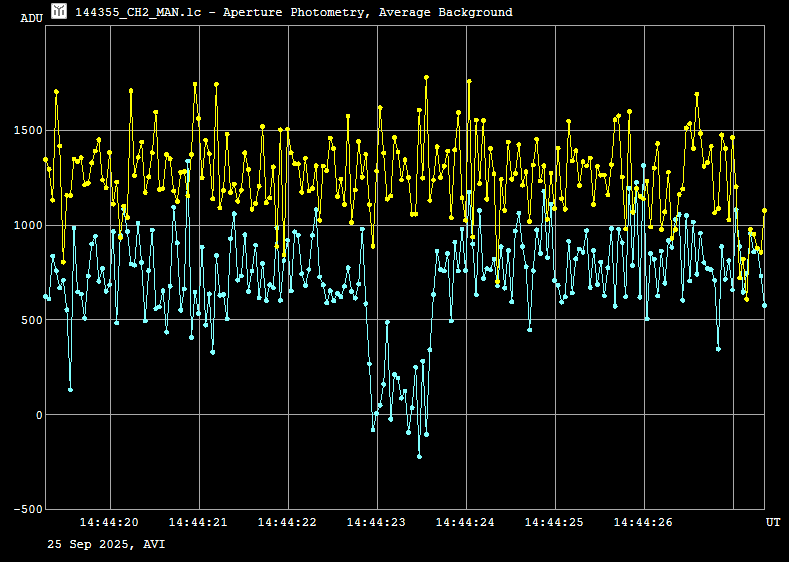789x562 pixels.
Task: Click the 14:44:23 time label
Action: pyautogui.click(x=376, y=522)
